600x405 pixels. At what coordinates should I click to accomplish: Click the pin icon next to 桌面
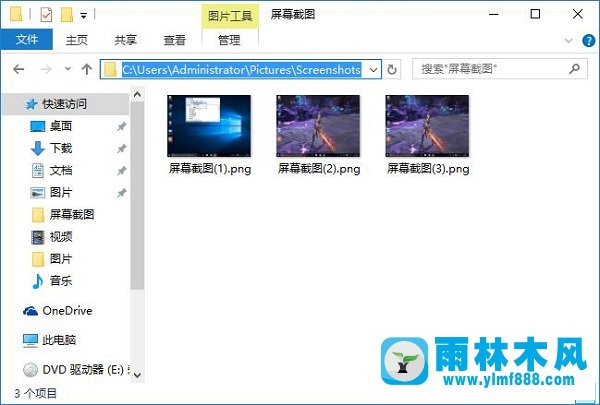[x=122, y=126]
